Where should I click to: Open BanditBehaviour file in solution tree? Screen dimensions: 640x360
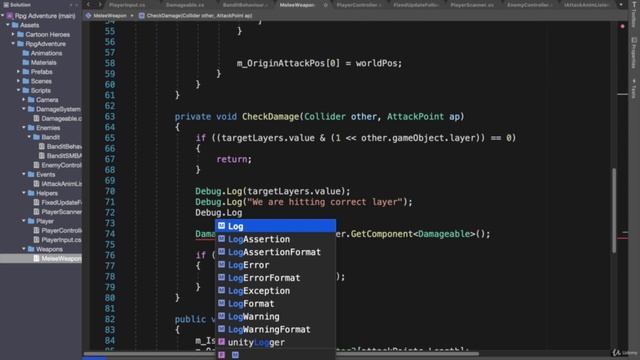(60, 147)
